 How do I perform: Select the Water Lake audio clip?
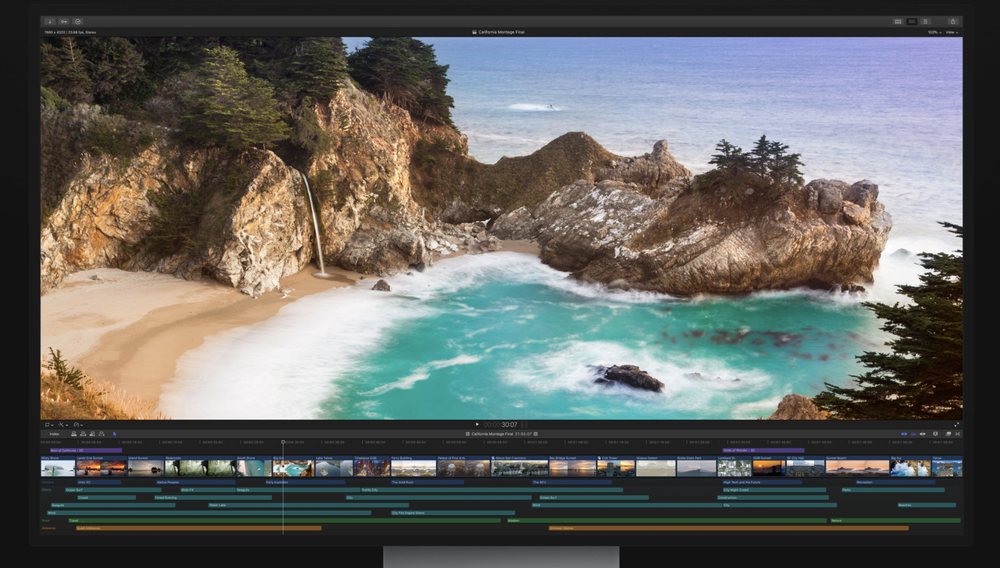click(308, 506)
